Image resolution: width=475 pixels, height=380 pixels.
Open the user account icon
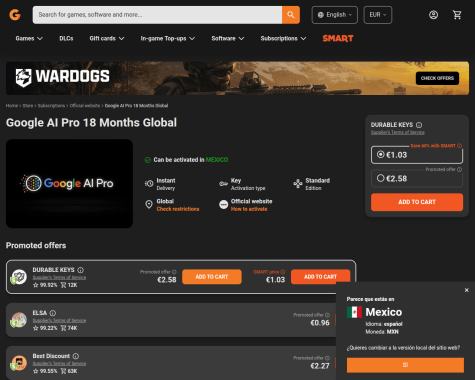[x=433, y=15]
